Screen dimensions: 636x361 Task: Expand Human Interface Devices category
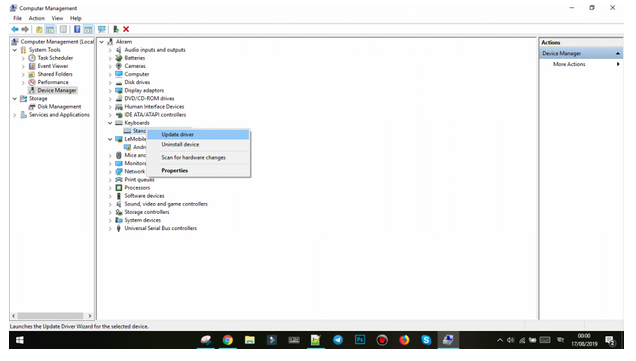(x=110, y=107)
